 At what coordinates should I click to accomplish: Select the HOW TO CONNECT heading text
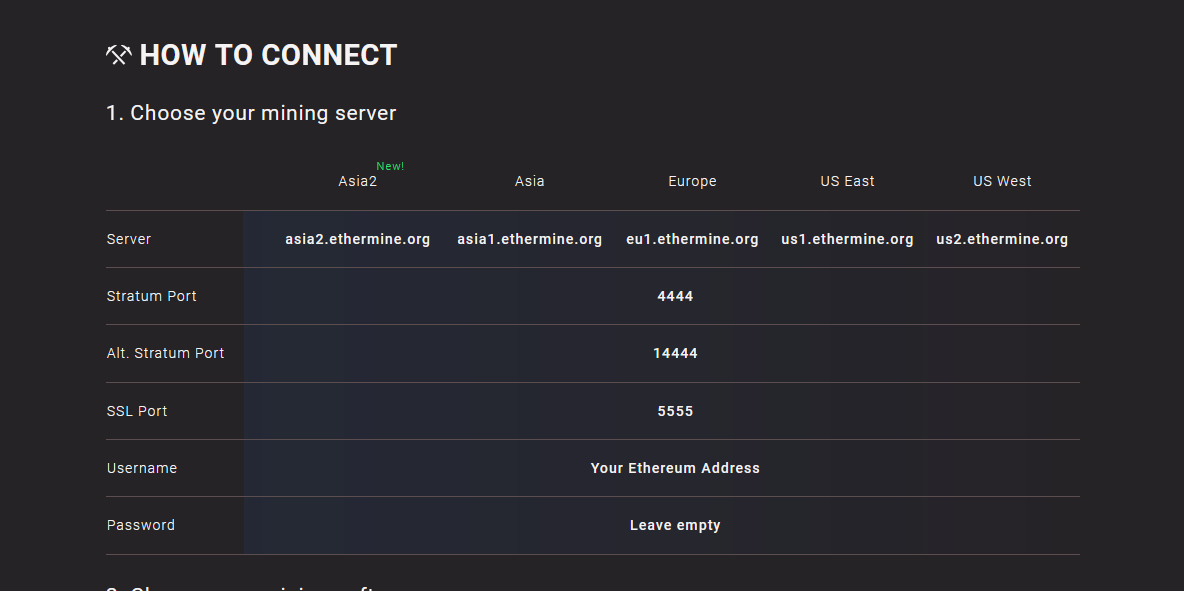(x=268, y=55)
